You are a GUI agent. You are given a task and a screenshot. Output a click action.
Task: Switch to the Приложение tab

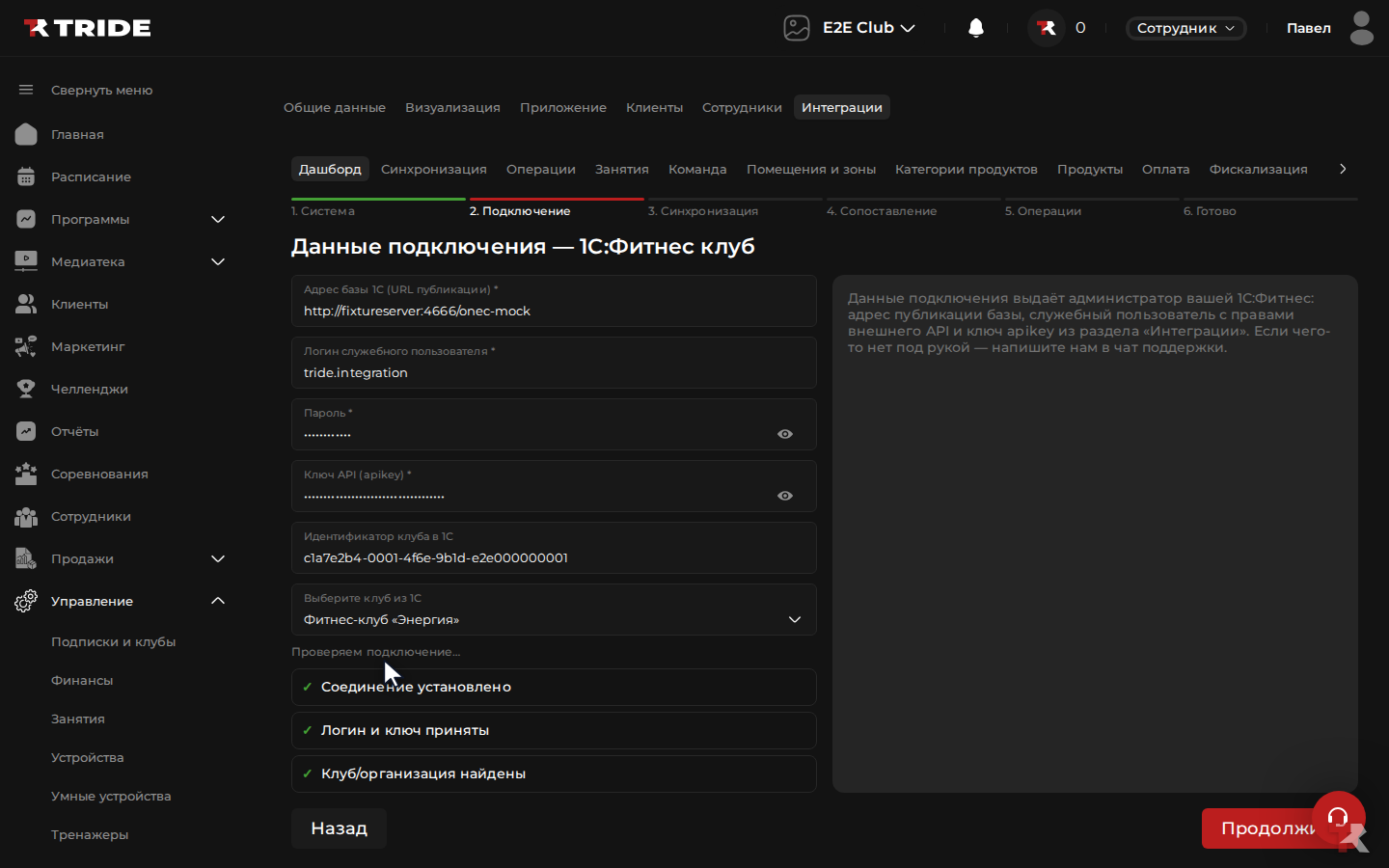[563, 107]
